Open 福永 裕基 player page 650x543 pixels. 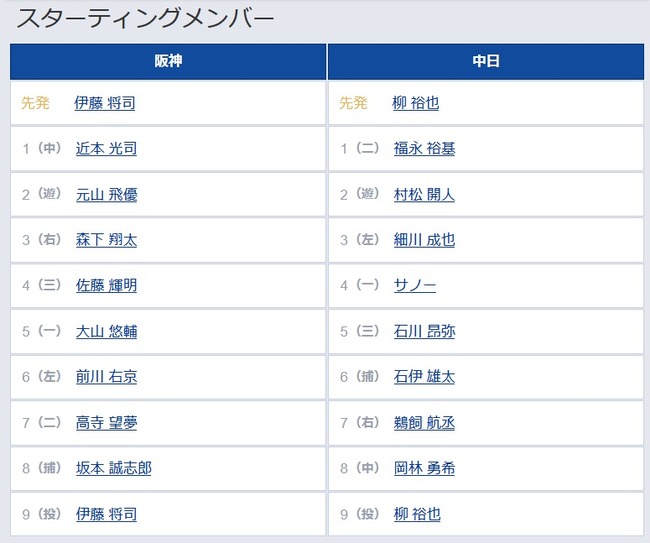coord(424,148)
